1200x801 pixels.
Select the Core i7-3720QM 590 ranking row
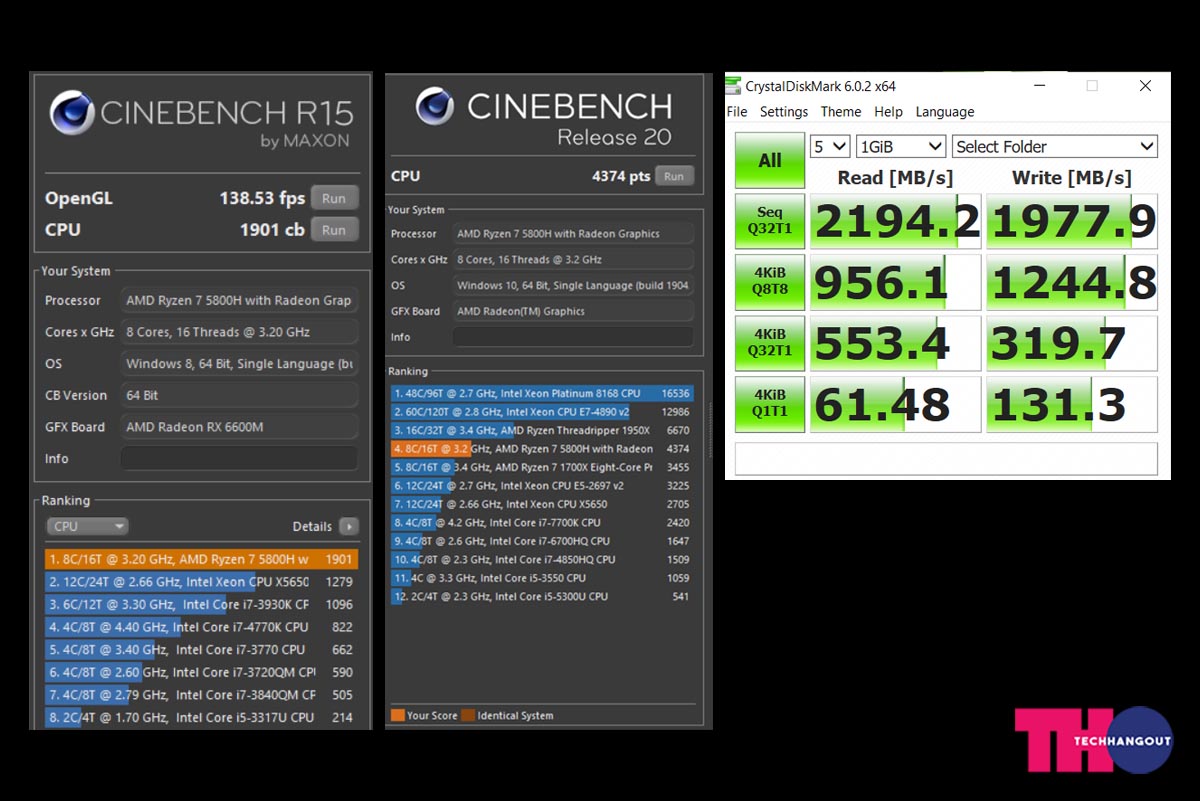click(201, 672)
